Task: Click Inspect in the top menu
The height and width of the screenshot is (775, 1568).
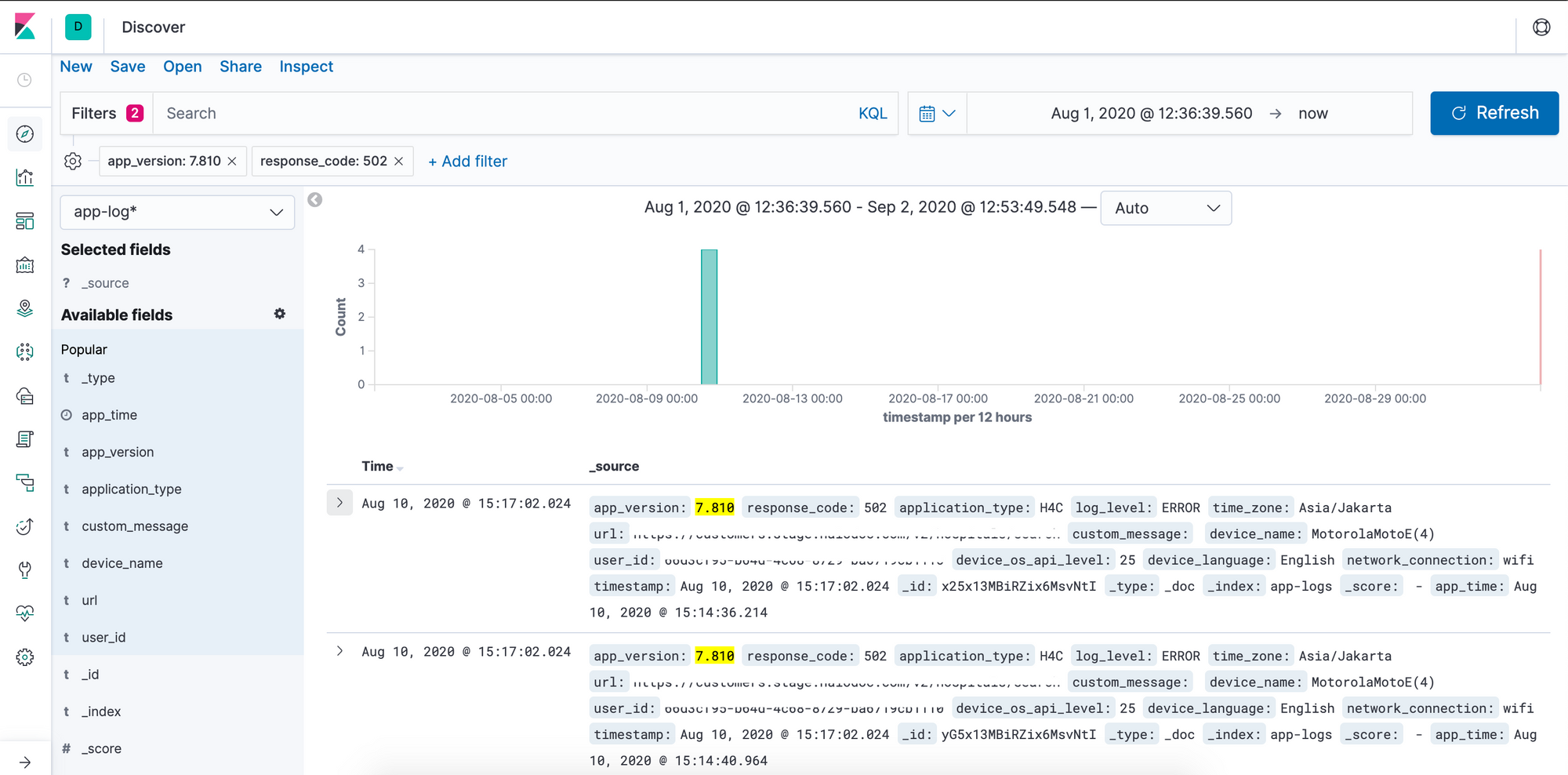Action: point(307,67)
